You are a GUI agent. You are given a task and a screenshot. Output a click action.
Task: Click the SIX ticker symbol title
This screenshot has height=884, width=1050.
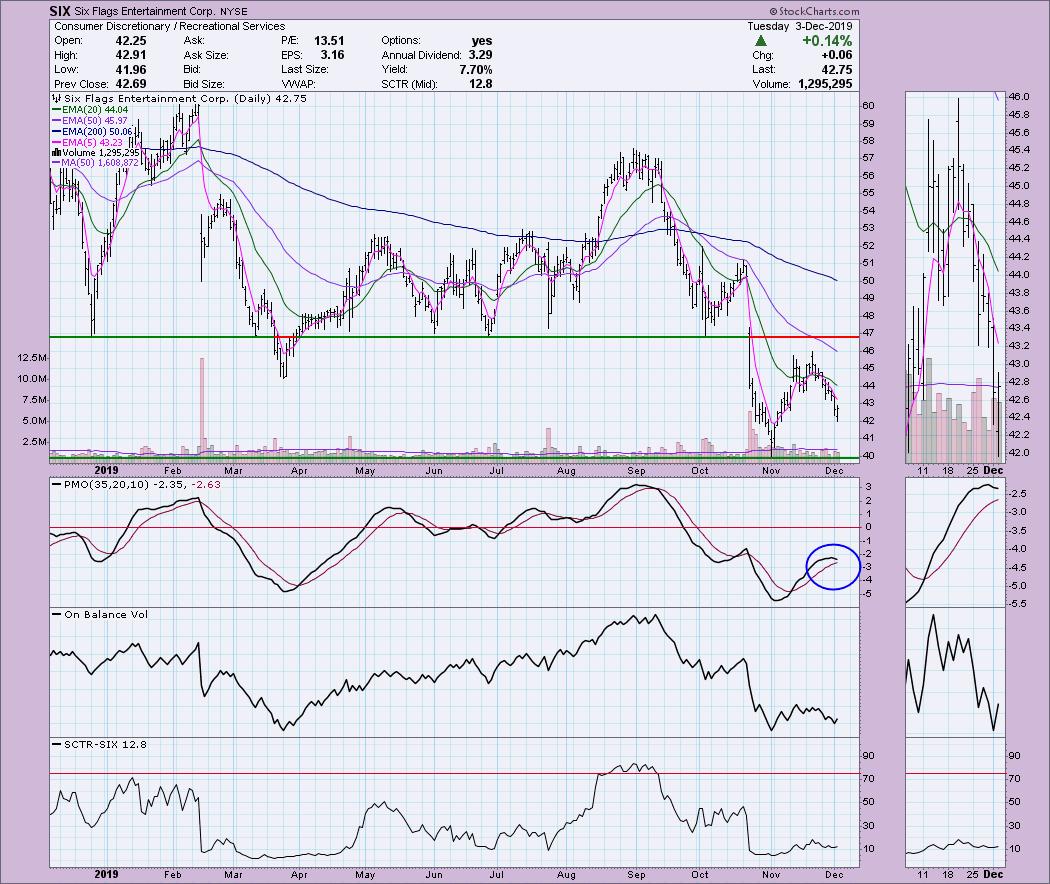click(x=60, y=11)
